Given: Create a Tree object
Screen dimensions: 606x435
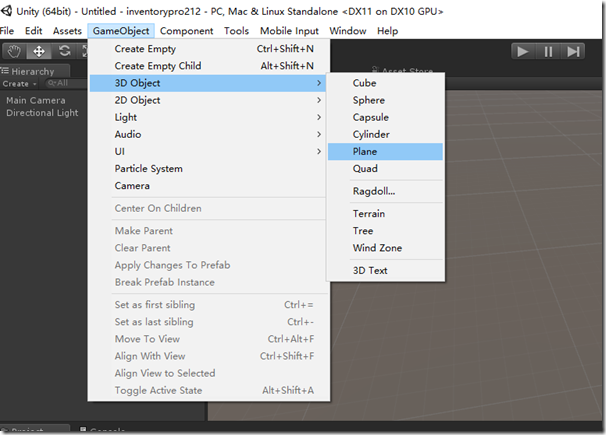Looking at the screenshot, I should pos(385,231).
